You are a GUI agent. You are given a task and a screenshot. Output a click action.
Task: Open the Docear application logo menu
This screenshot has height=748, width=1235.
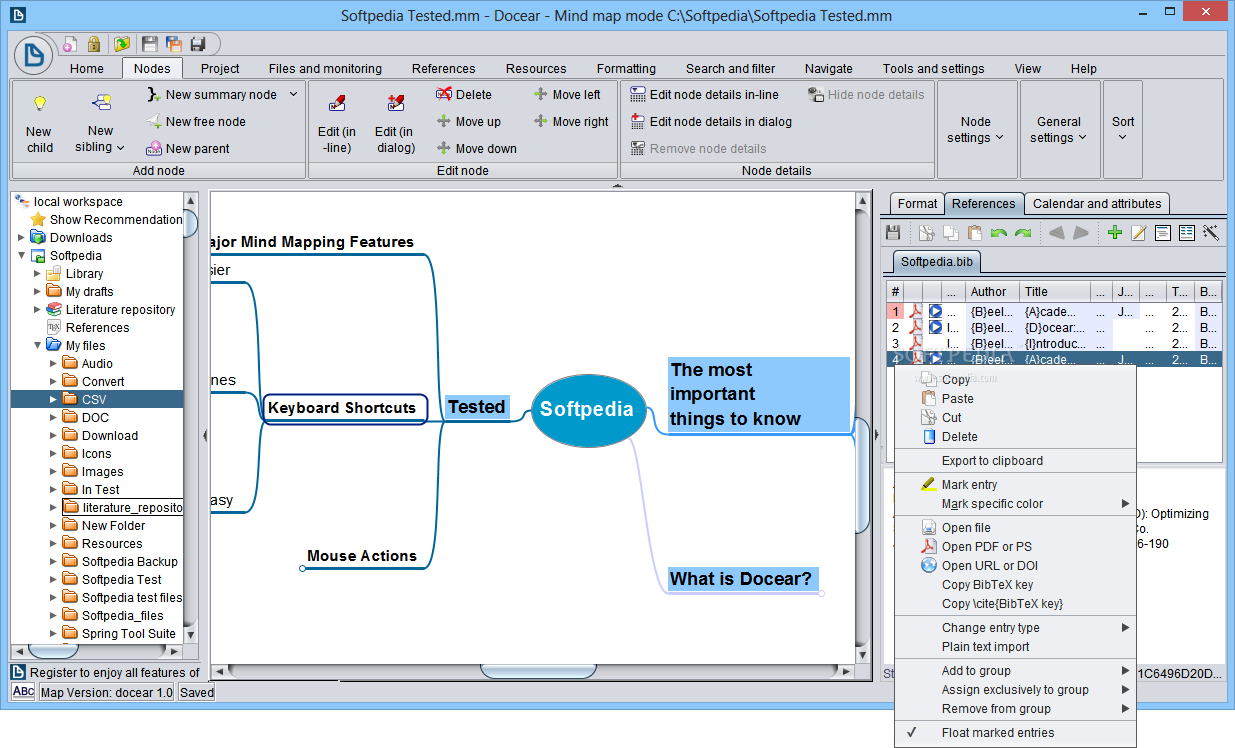(x=35, y=54)
